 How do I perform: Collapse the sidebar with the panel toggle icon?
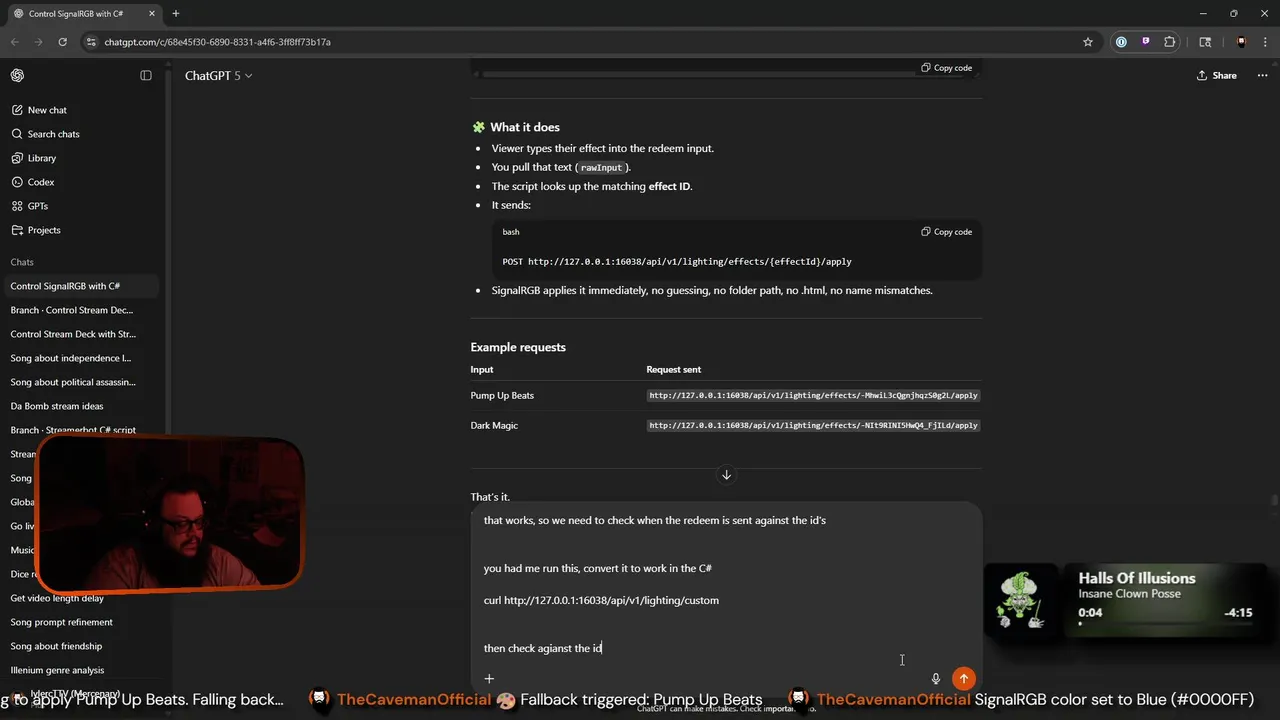pyautogui.click(x=146, y=76)
